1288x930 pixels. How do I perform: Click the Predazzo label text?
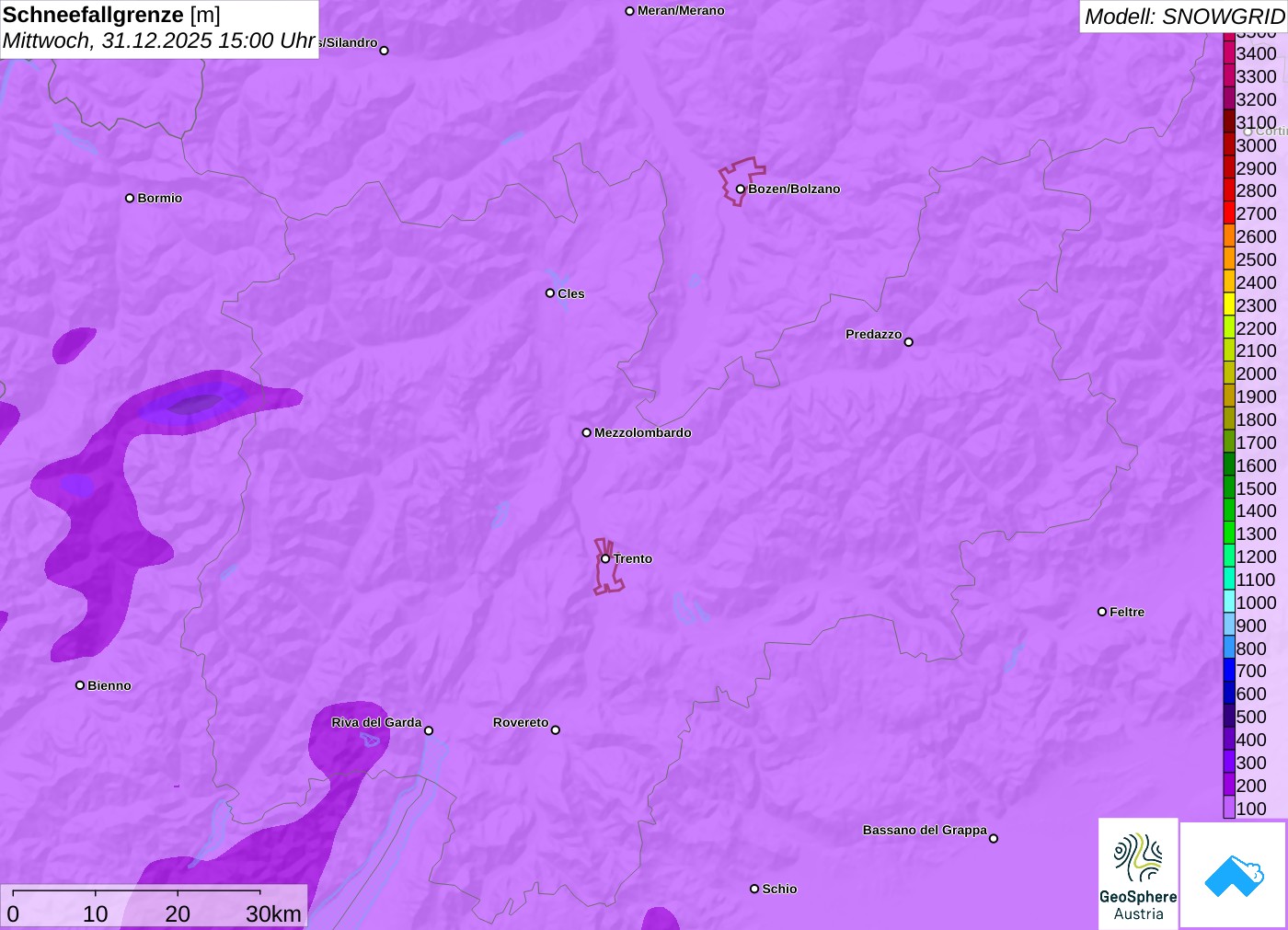point(874,334)
